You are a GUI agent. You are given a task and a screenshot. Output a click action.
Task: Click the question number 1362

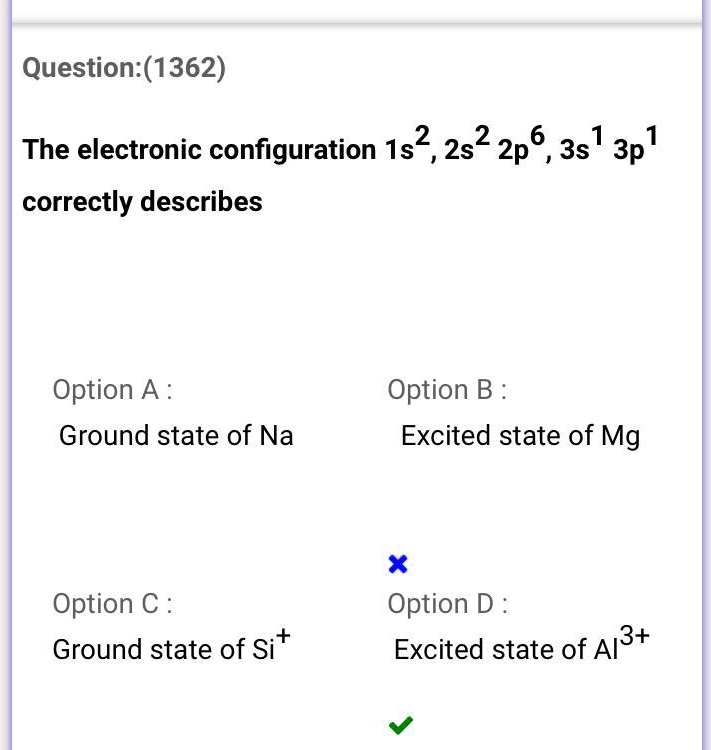(x=185, y=68)
